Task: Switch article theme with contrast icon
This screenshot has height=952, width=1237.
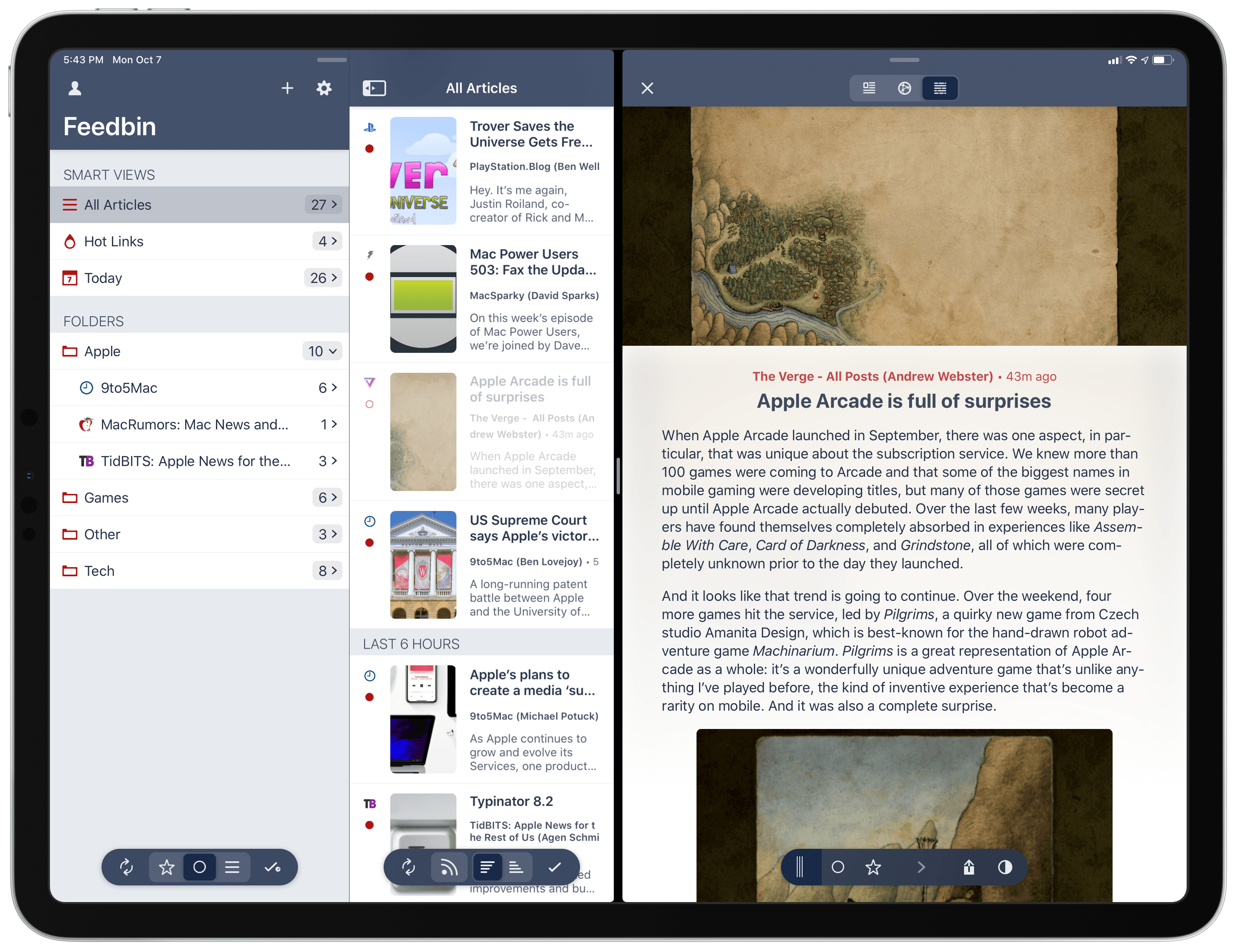Action: [1005, 867]
